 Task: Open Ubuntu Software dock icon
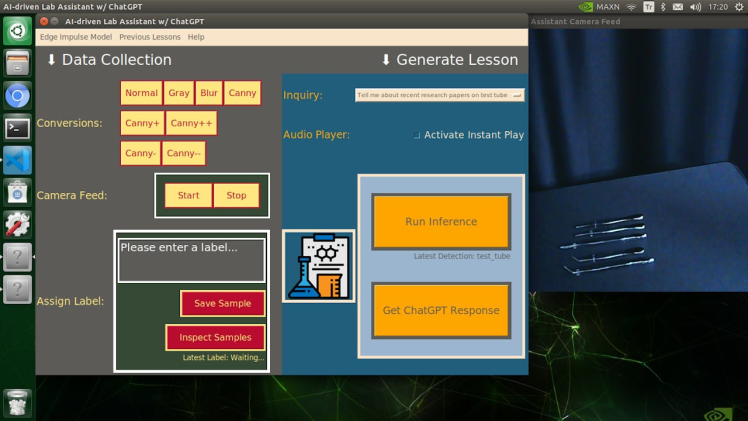click(17, 193)
